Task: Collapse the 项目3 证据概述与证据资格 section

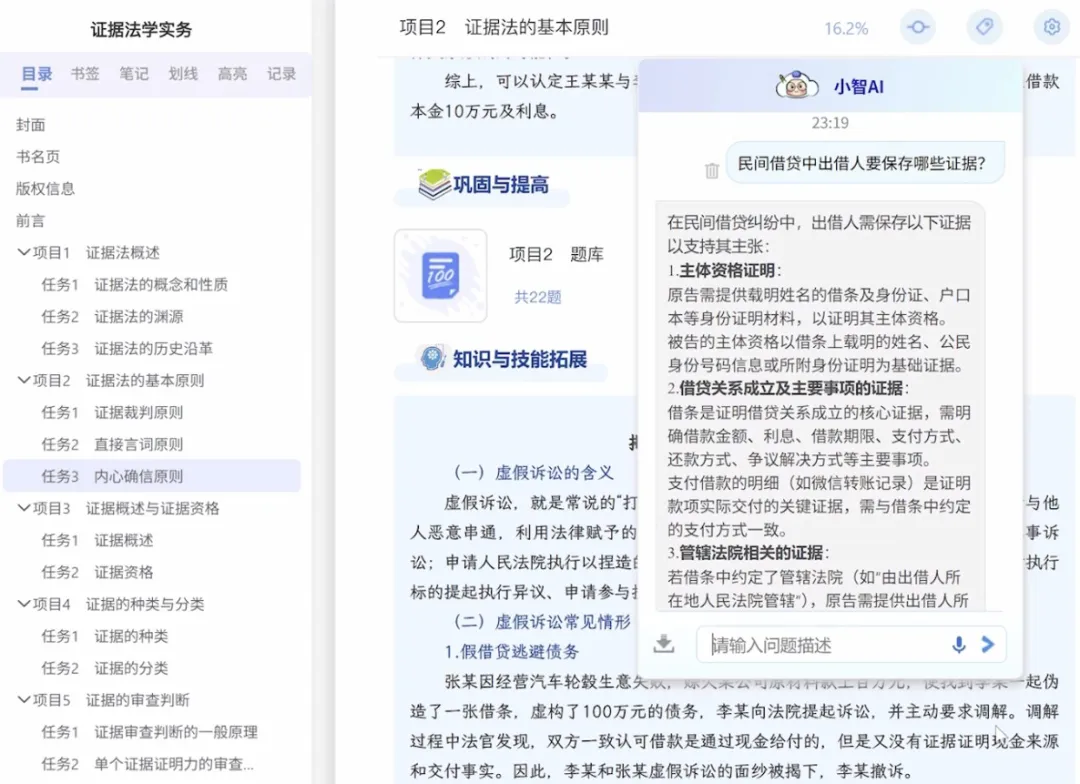Action: (23, 508)
